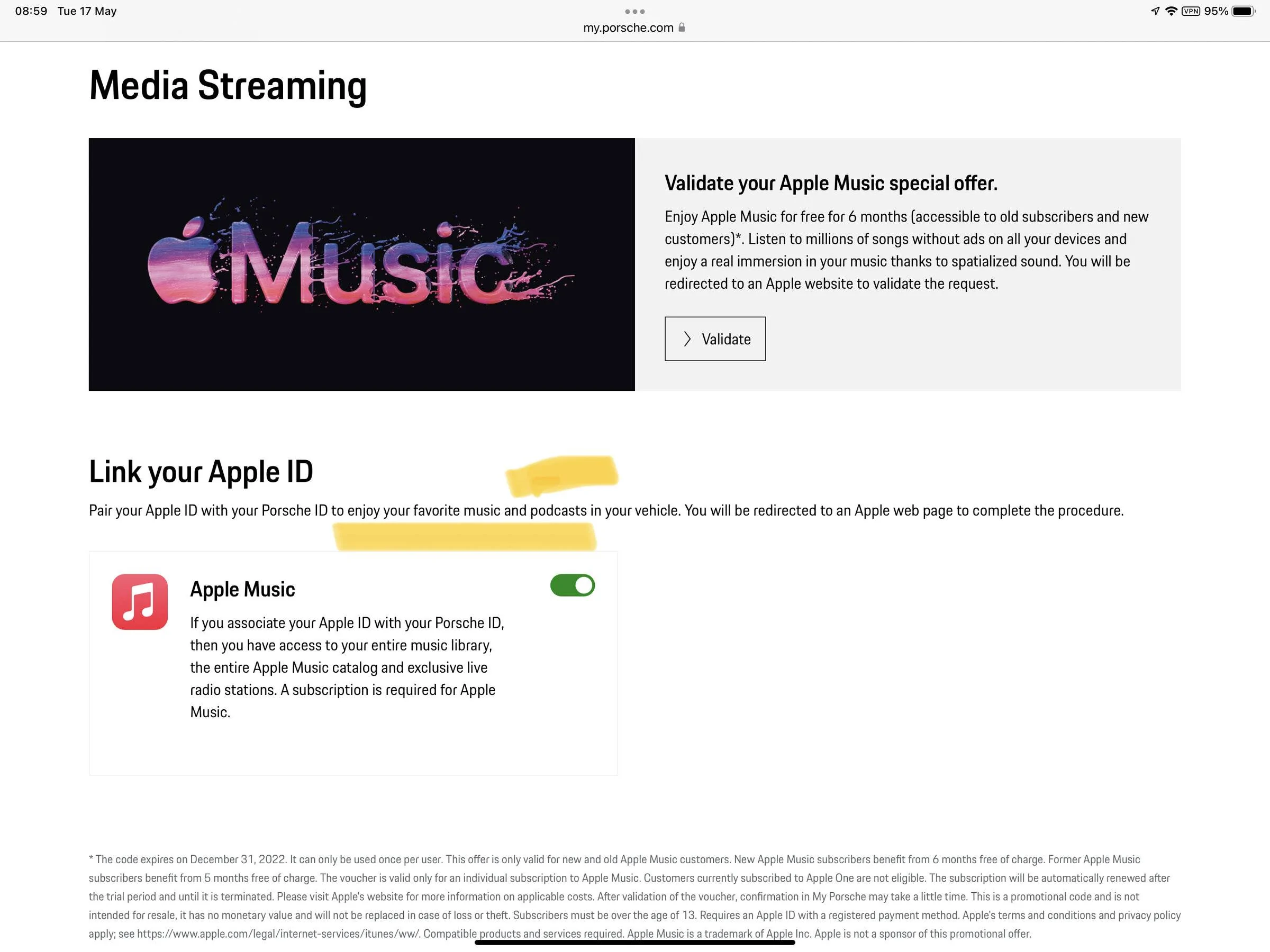This screenshot has height=952, width=1270.
Task: Tap the 95% battery percentage text
Action: pyautogui.click(x=1216, y=11)
